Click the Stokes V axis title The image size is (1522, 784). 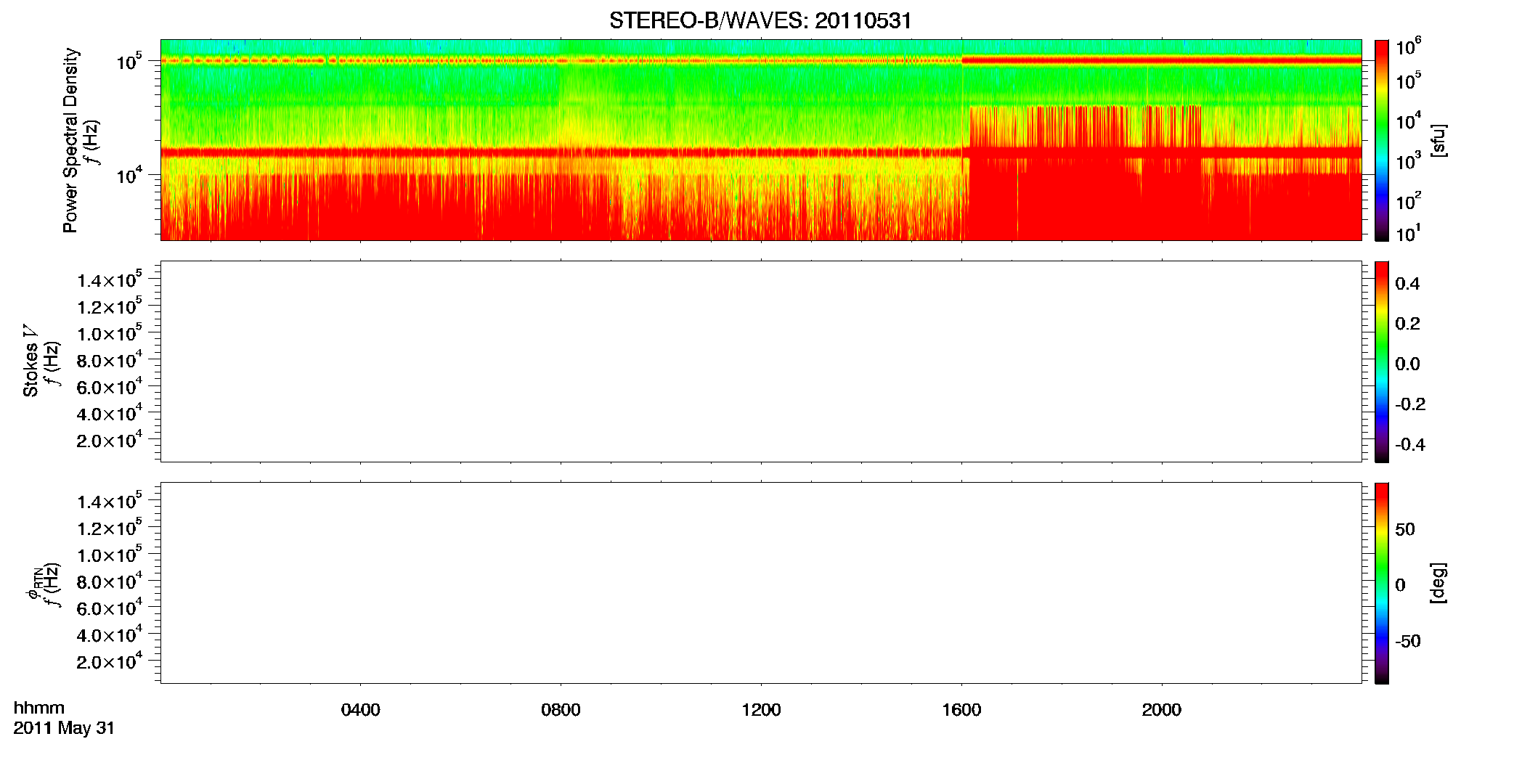point(30,362)
